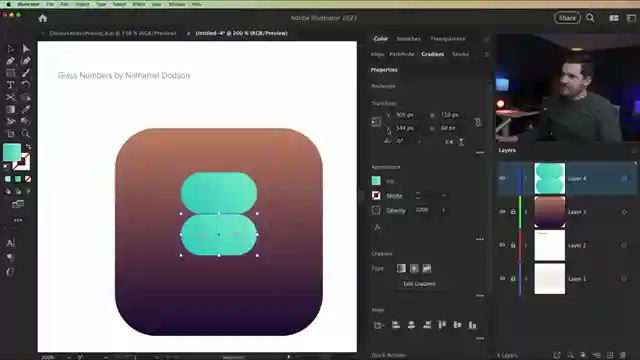
Task: Click Edit Gradient button
Action: tap(419, 284)
